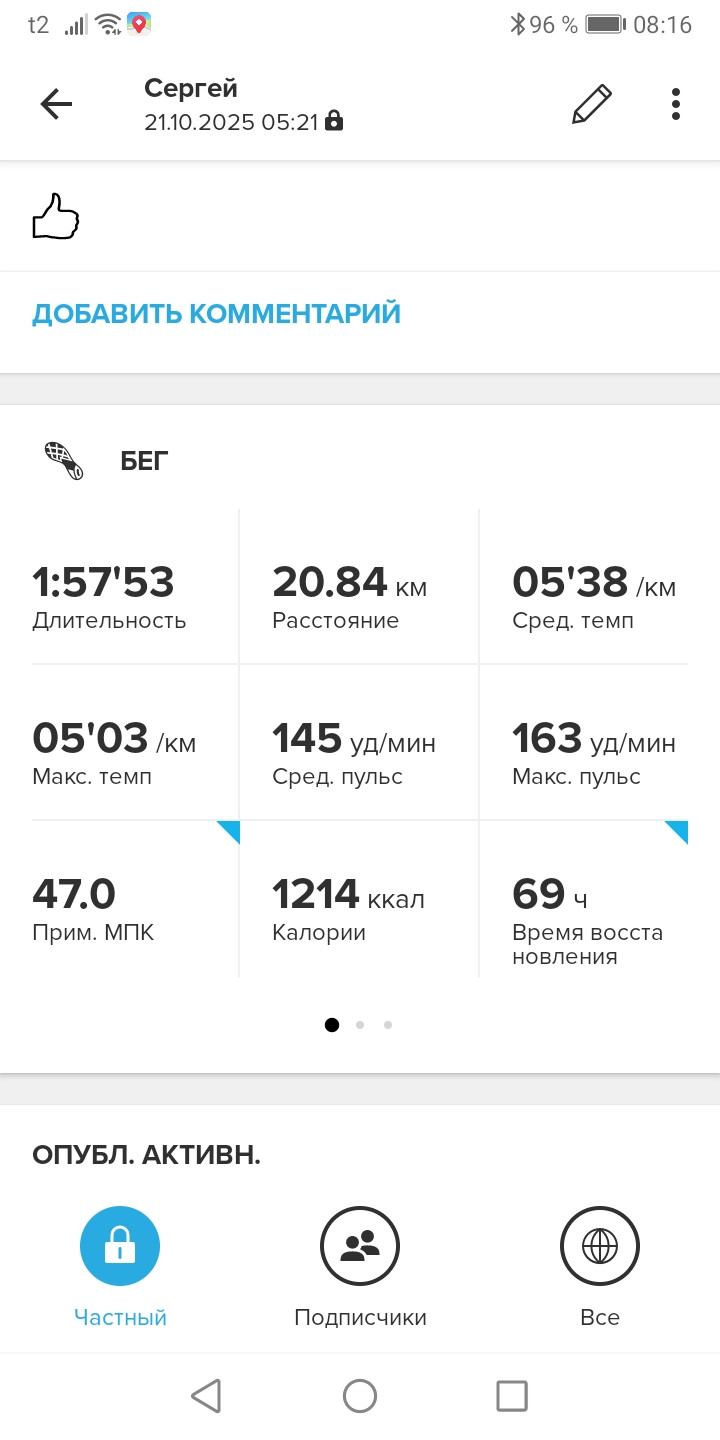Tap the Сред. пульс 145 tile
The height and width of the screenshot is (1440, 720).
(x=360, y=743)
